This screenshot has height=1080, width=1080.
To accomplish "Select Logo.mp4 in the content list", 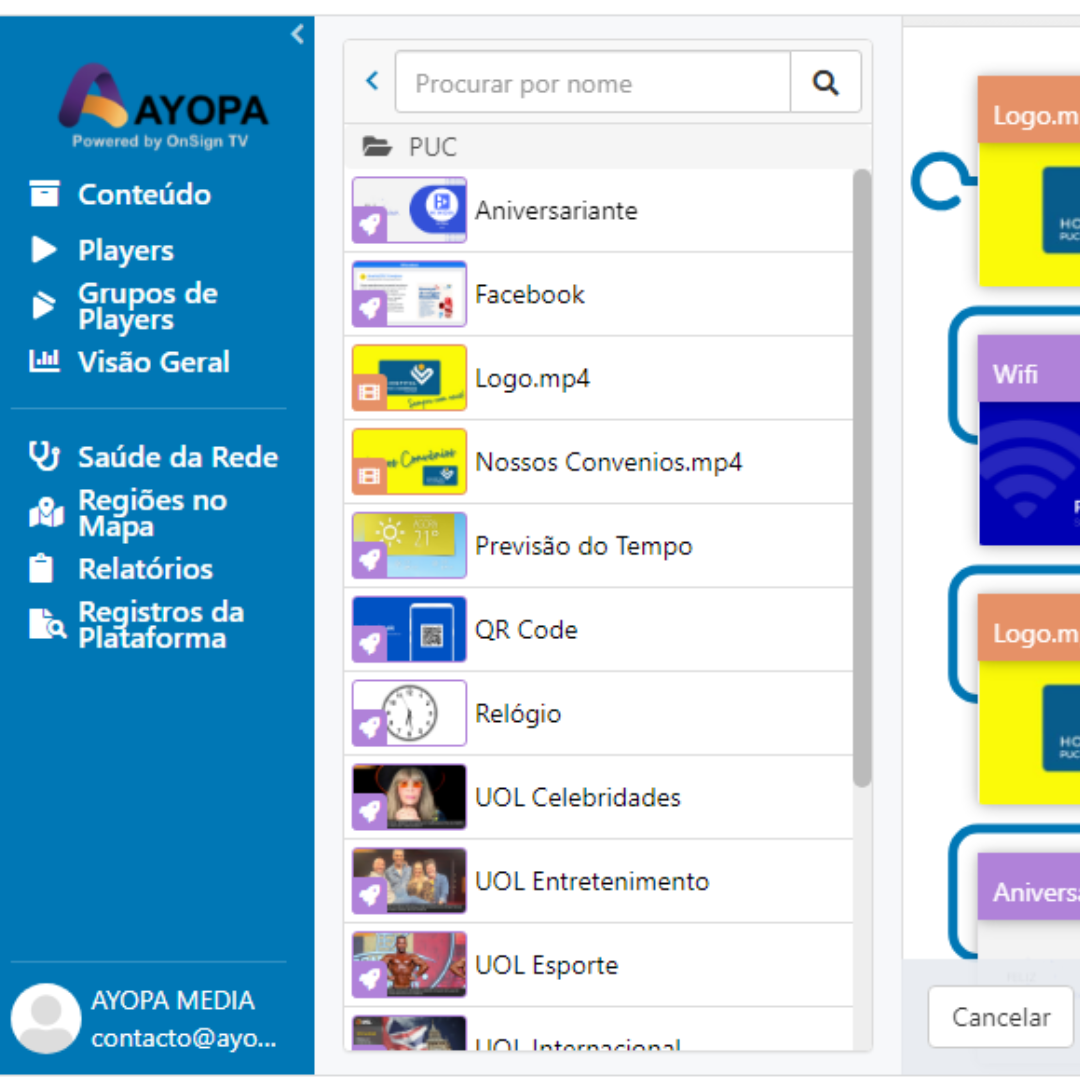I will [x=599, y=378].
